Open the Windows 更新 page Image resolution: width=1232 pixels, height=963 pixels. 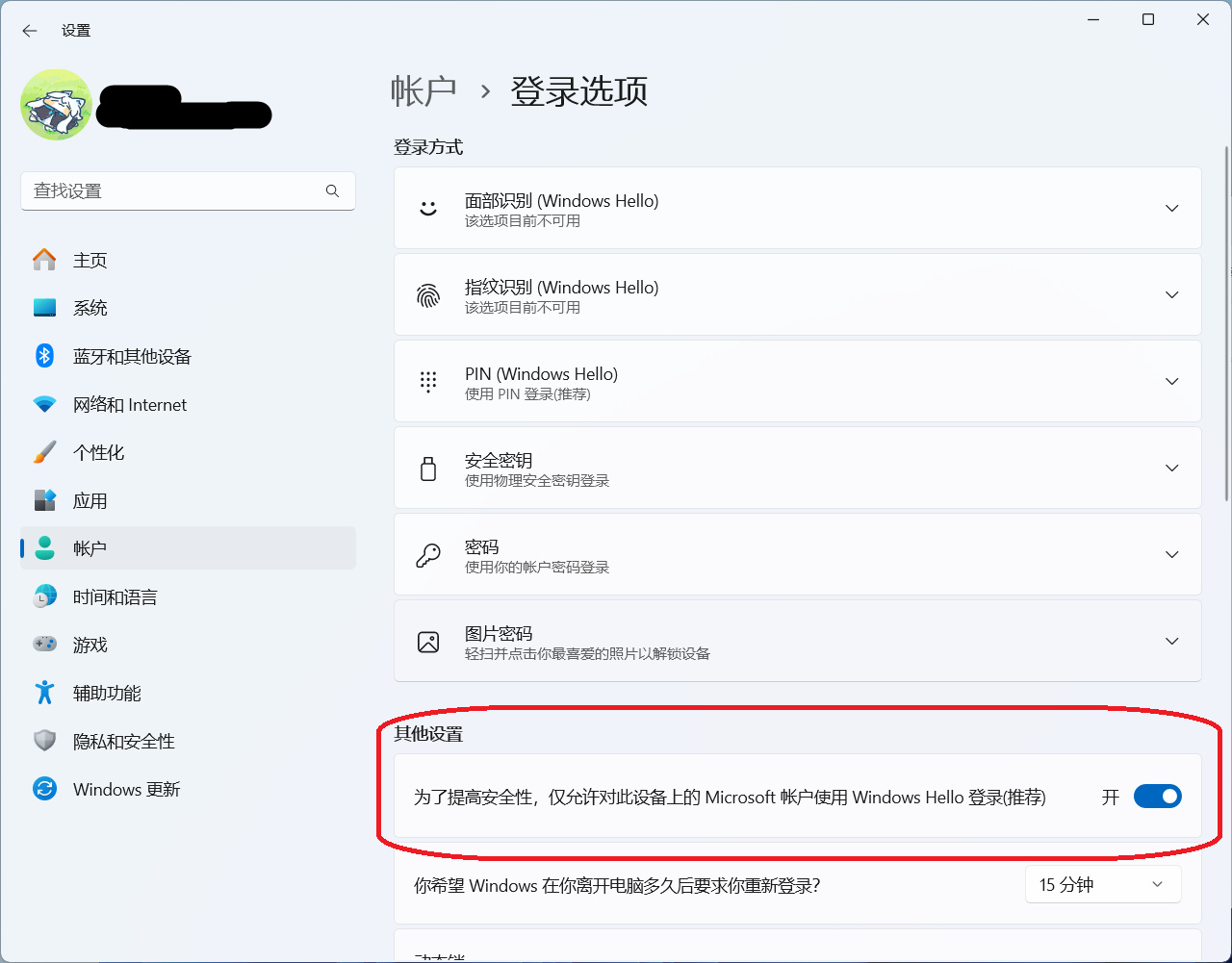188,789
